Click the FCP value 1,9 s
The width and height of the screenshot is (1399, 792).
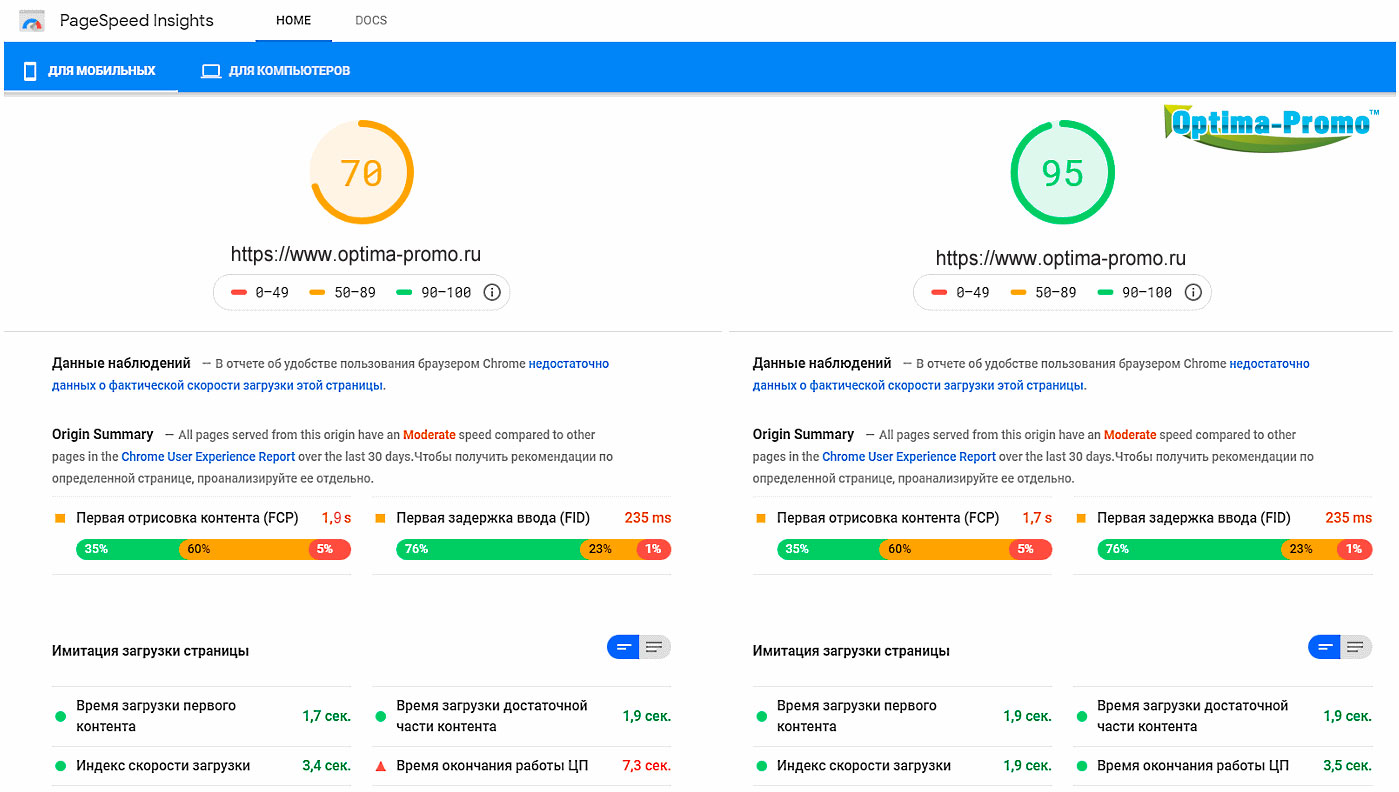pyautogui.click(x=336, y=518)
